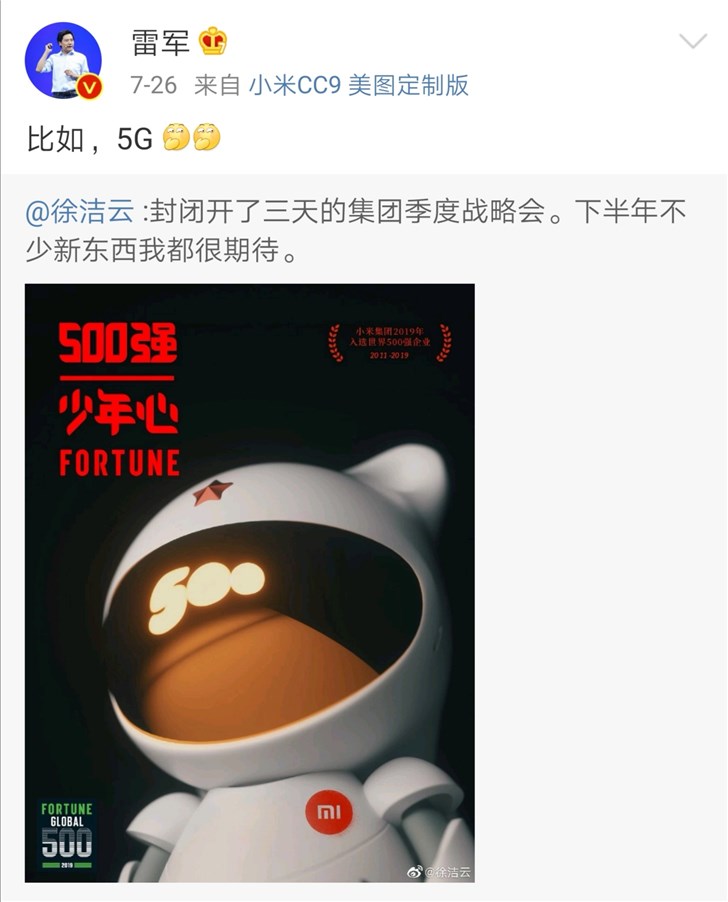Click the 7-26 post date
Image resolution: width=728 pixels, height=902 pixels.
(x=153, y=85)
